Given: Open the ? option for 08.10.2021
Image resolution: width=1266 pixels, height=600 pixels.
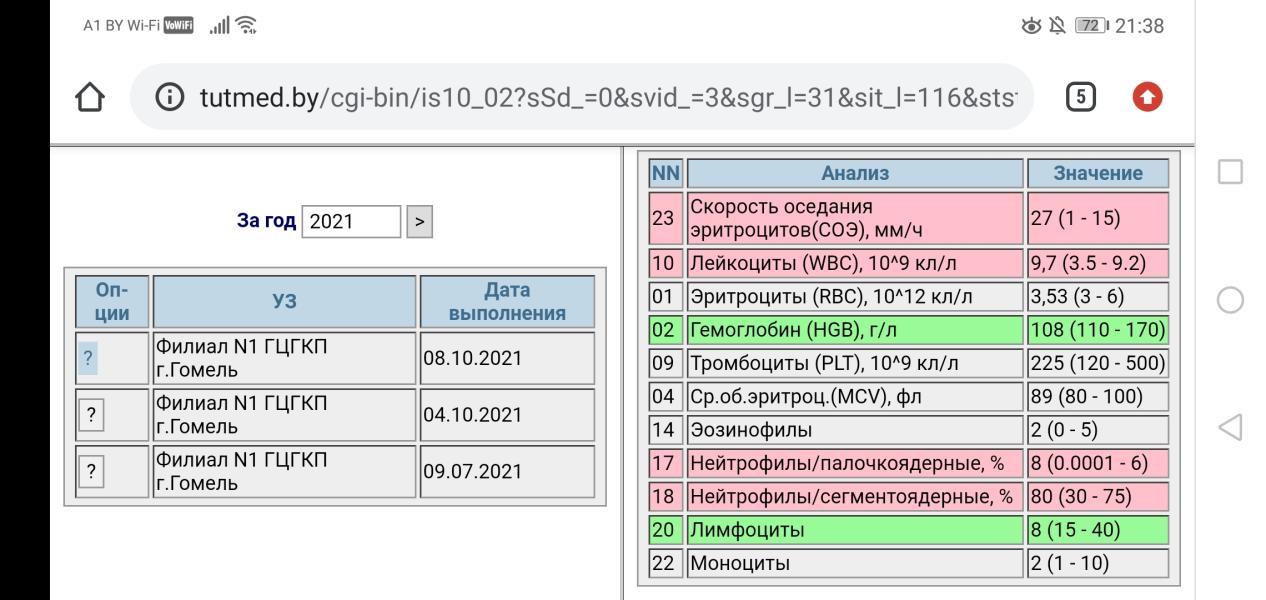Looking at the screenshot, I should coord(90,359).
